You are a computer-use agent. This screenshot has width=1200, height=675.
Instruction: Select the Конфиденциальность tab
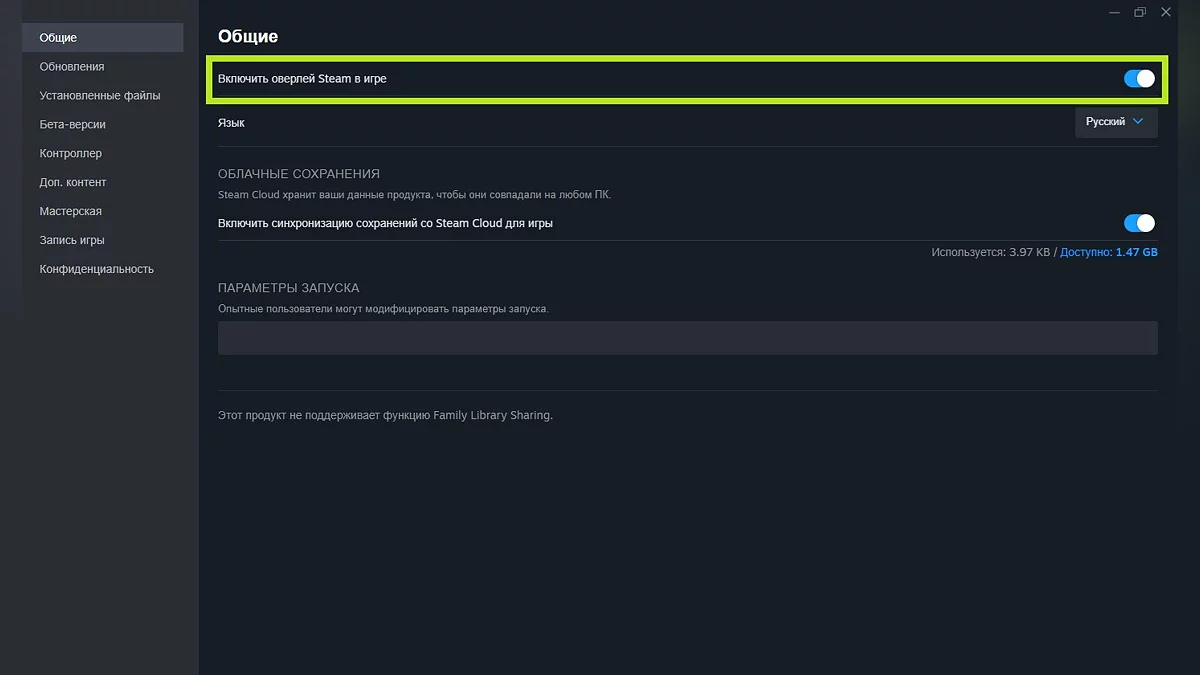click(x=96, y=270)
